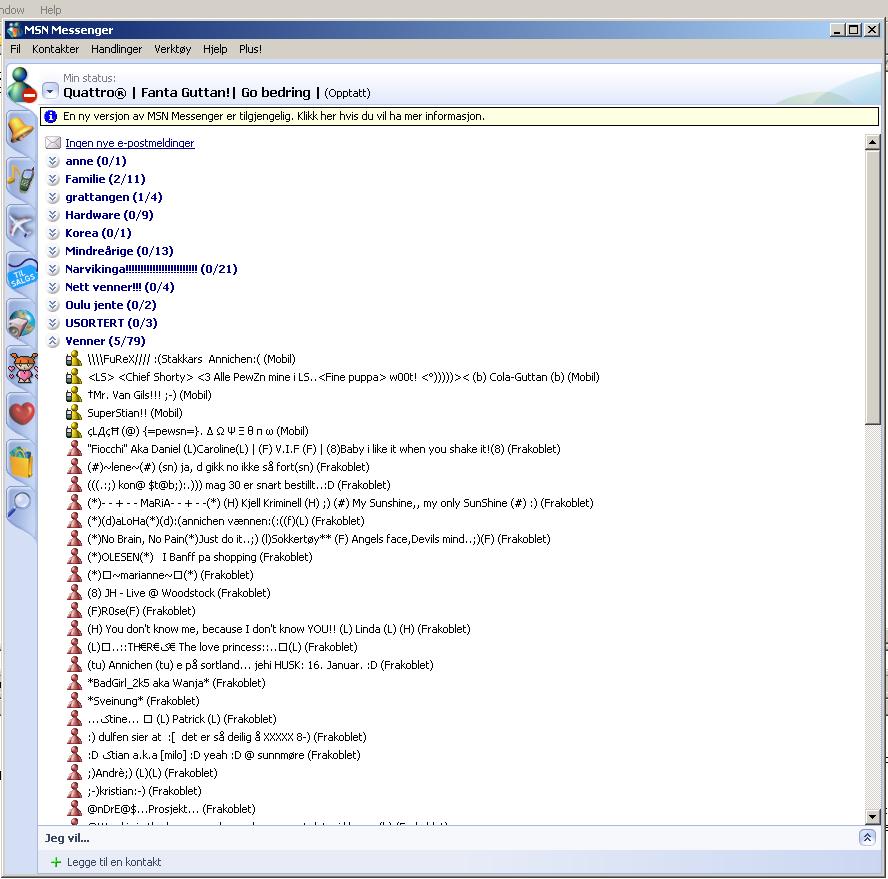Open the girl character tab icon
The width and height of the screenshot is (888, 879).
pyautogui.click(x=23, y=367)
